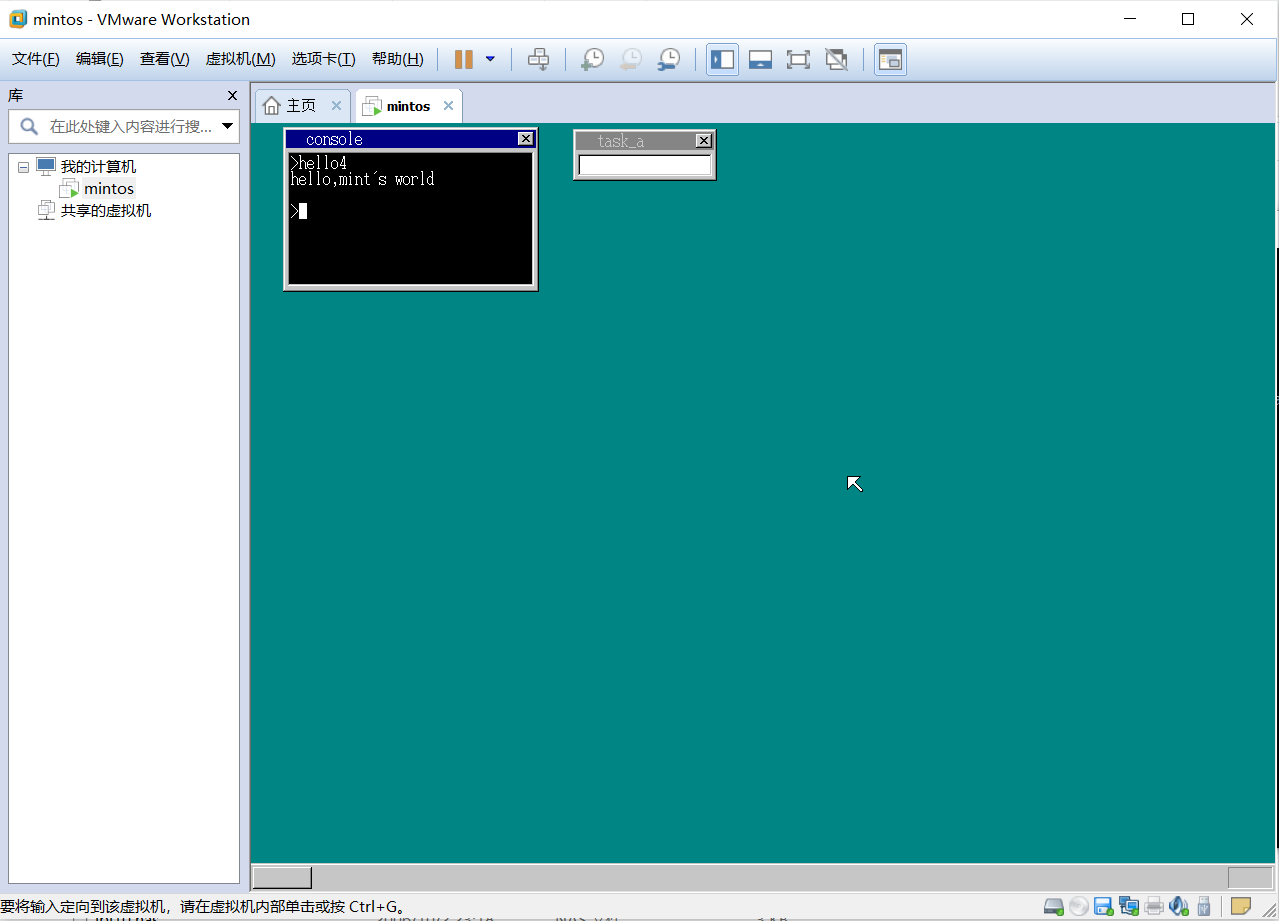Viewport: 1279px width, 921px height.
Task: Click the console prompt cursor line
Action: tap(299, 211)
